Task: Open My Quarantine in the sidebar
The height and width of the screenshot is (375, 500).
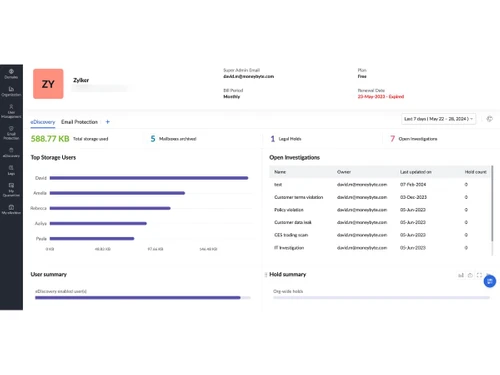Action: pos(11,190)
